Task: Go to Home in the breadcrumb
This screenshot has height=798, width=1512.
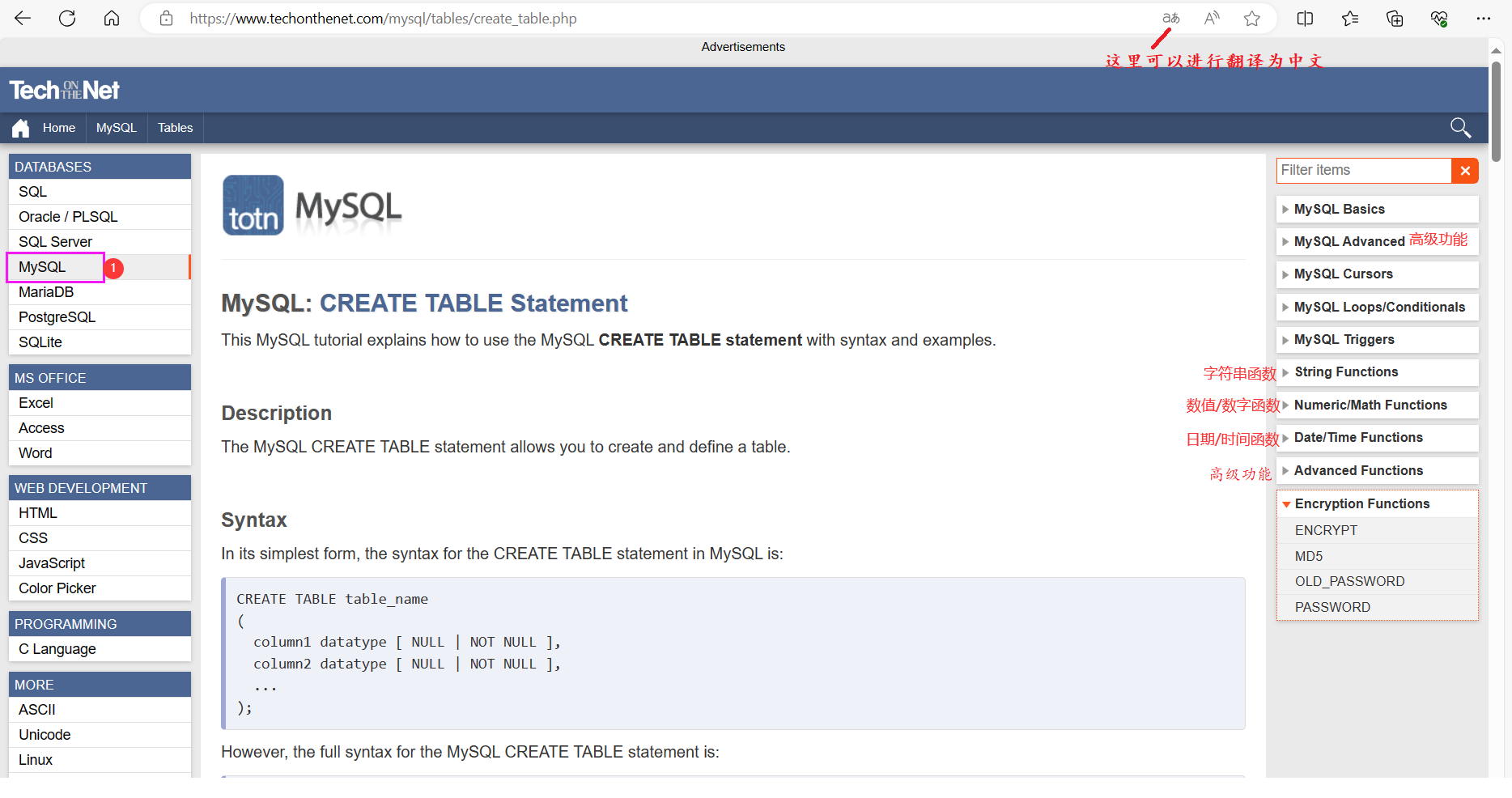Action: pos(59,128)
